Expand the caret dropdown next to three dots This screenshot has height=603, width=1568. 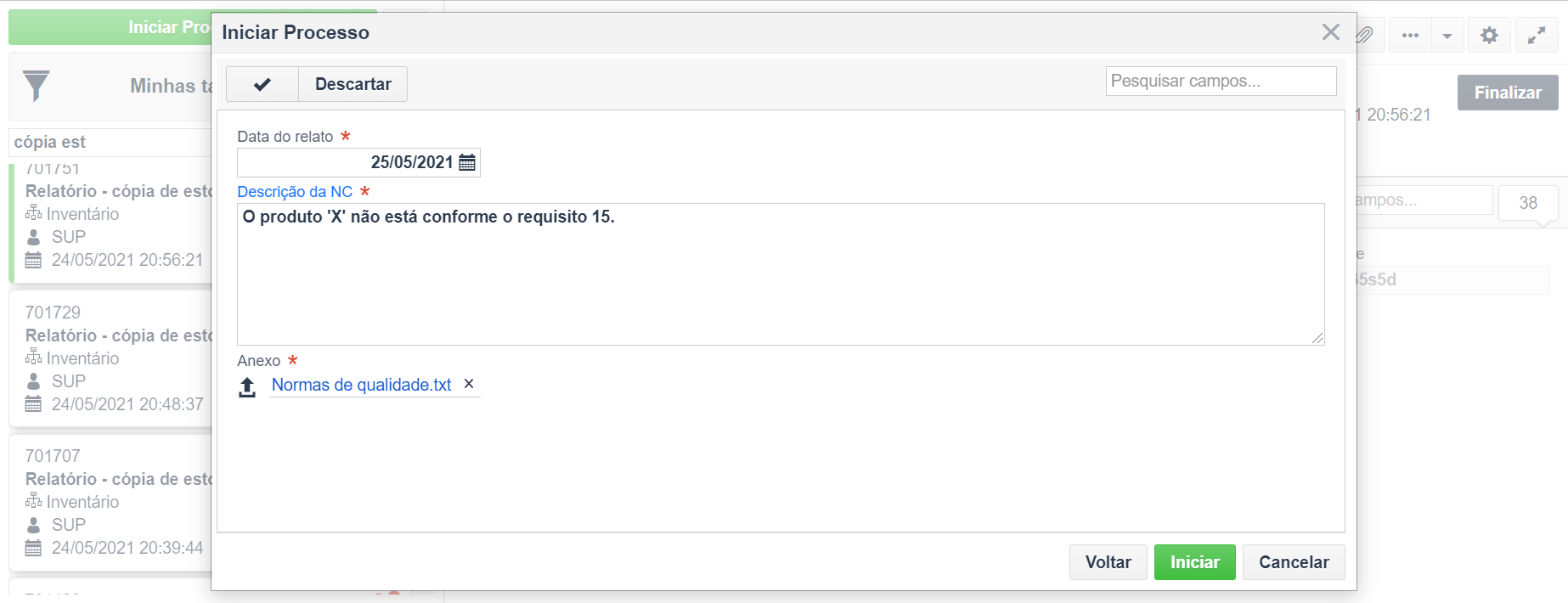[x=1447, y=36]
